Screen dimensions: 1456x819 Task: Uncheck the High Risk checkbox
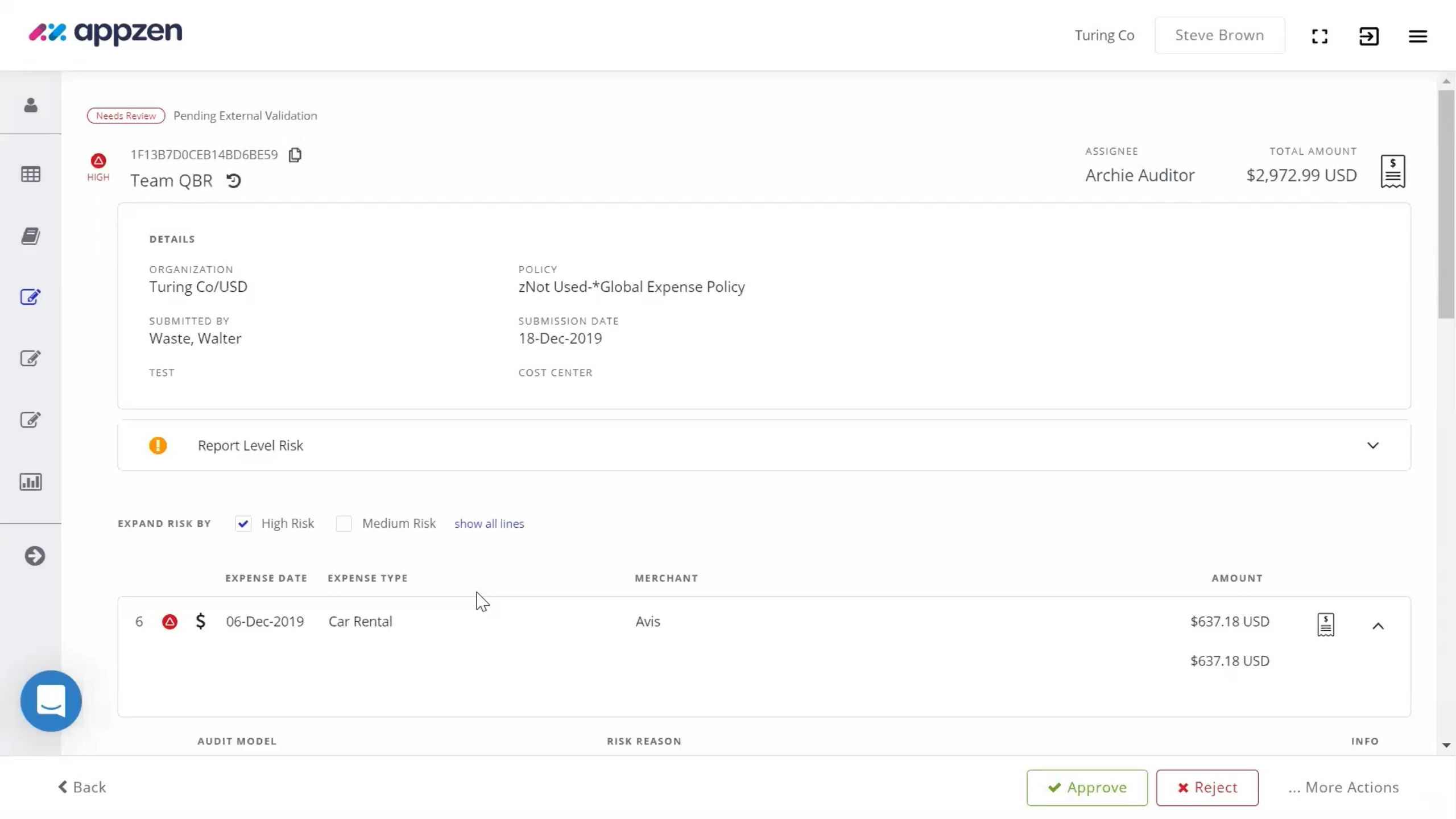click(x=243, y=523)
